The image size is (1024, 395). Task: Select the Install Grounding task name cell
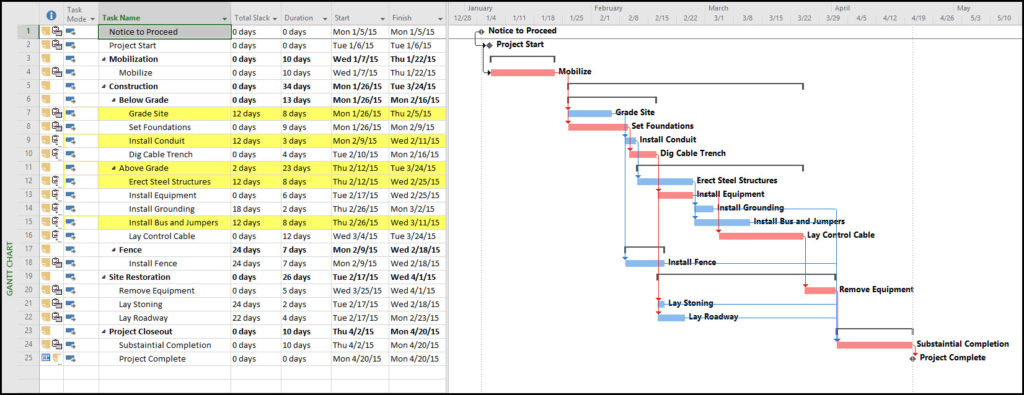tap(165, 209)
